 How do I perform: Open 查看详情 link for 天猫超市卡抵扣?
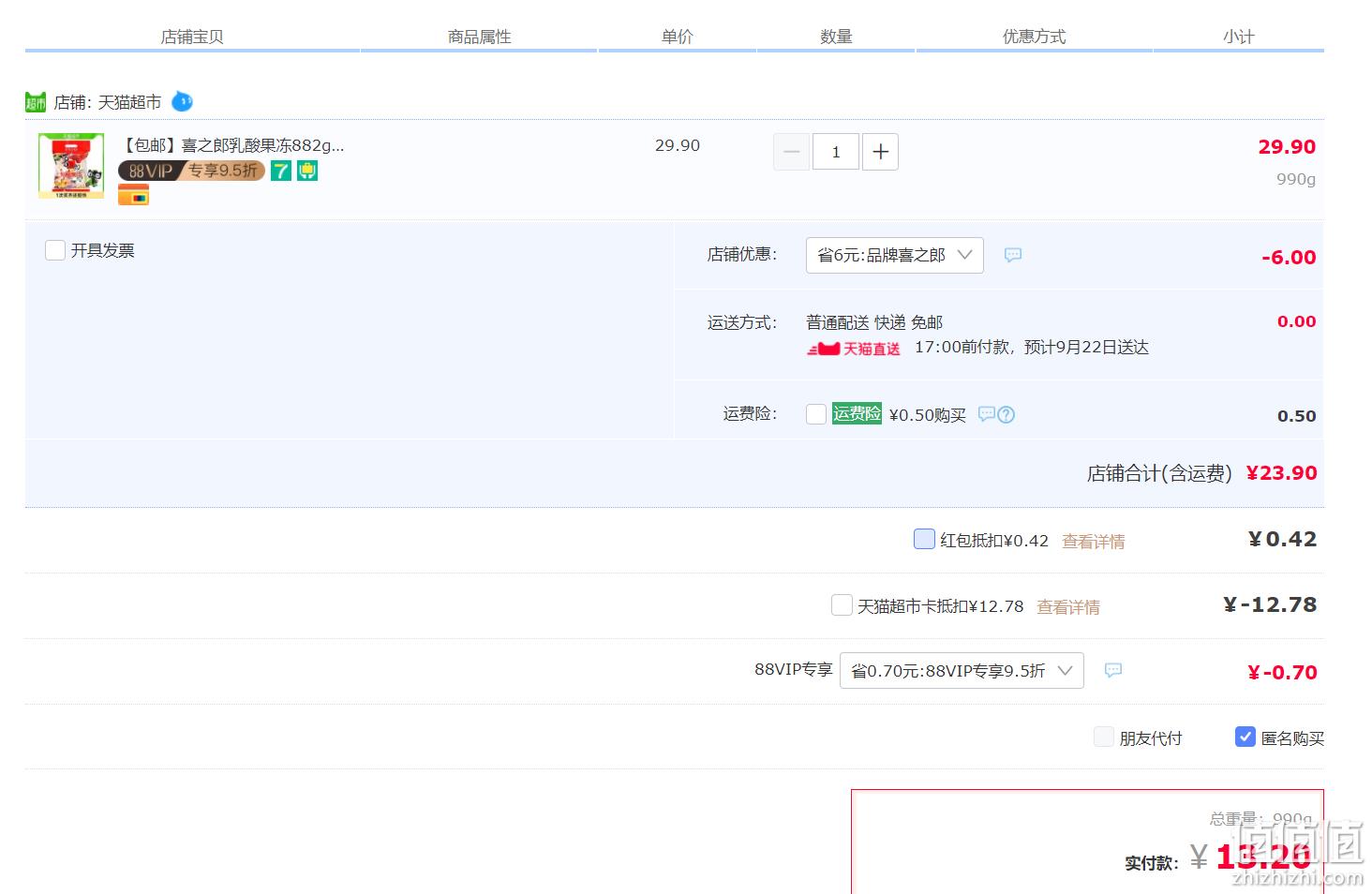pos(1068,607)
